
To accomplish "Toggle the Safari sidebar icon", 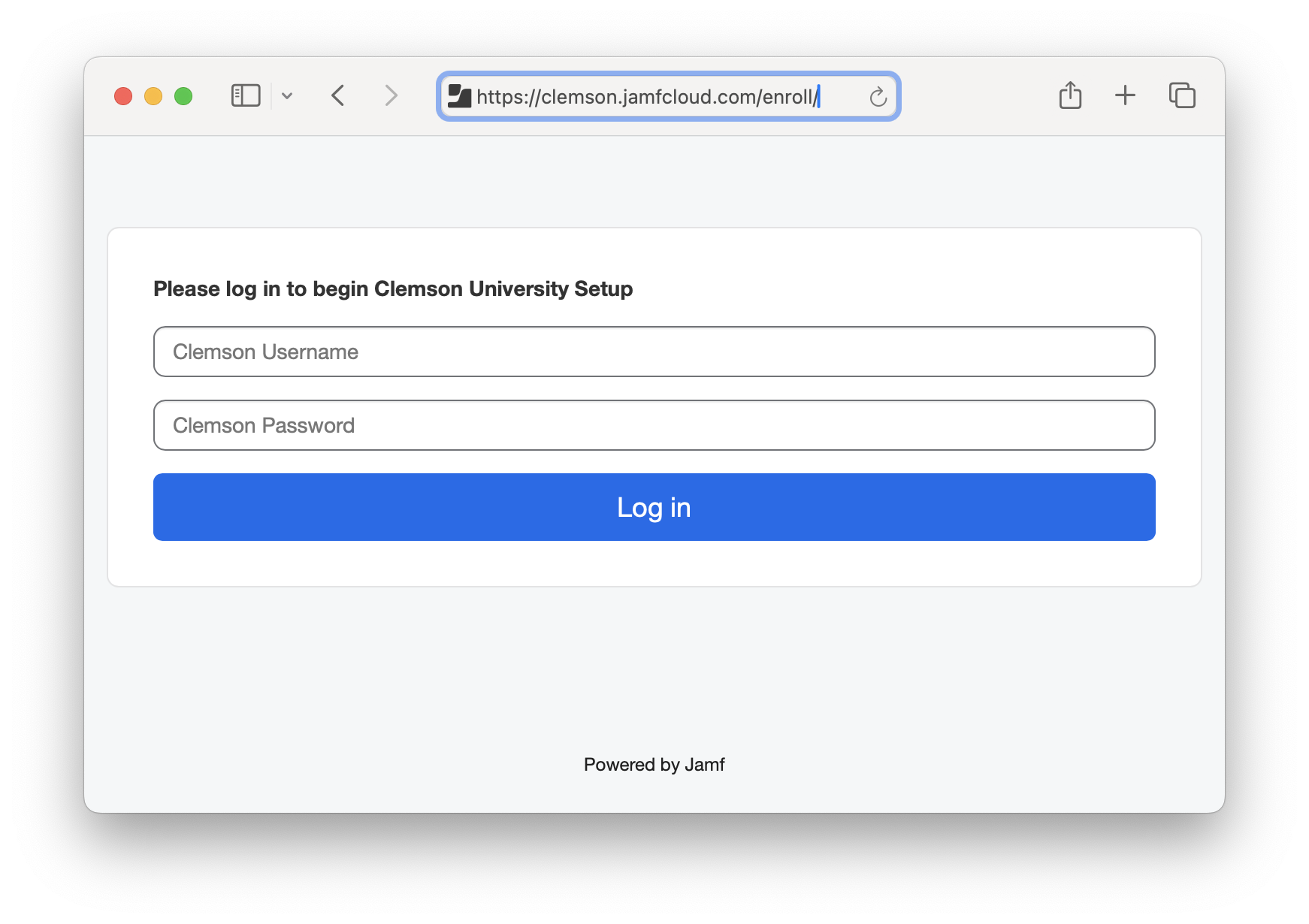I will click(x=246, y=95).
